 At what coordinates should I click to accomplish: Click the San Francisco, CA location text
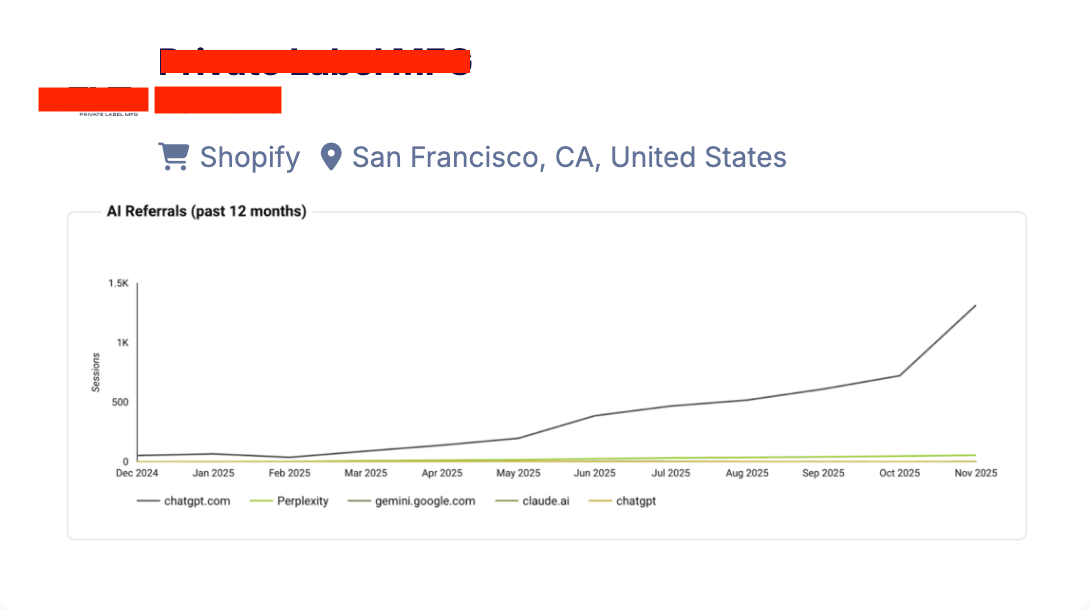(569, 157)
